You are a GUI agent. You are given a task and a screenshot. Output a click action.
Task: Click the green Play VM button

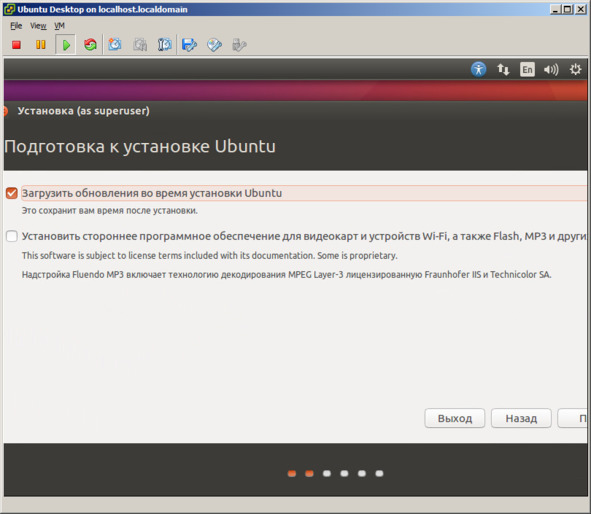(x=66, y=45)
